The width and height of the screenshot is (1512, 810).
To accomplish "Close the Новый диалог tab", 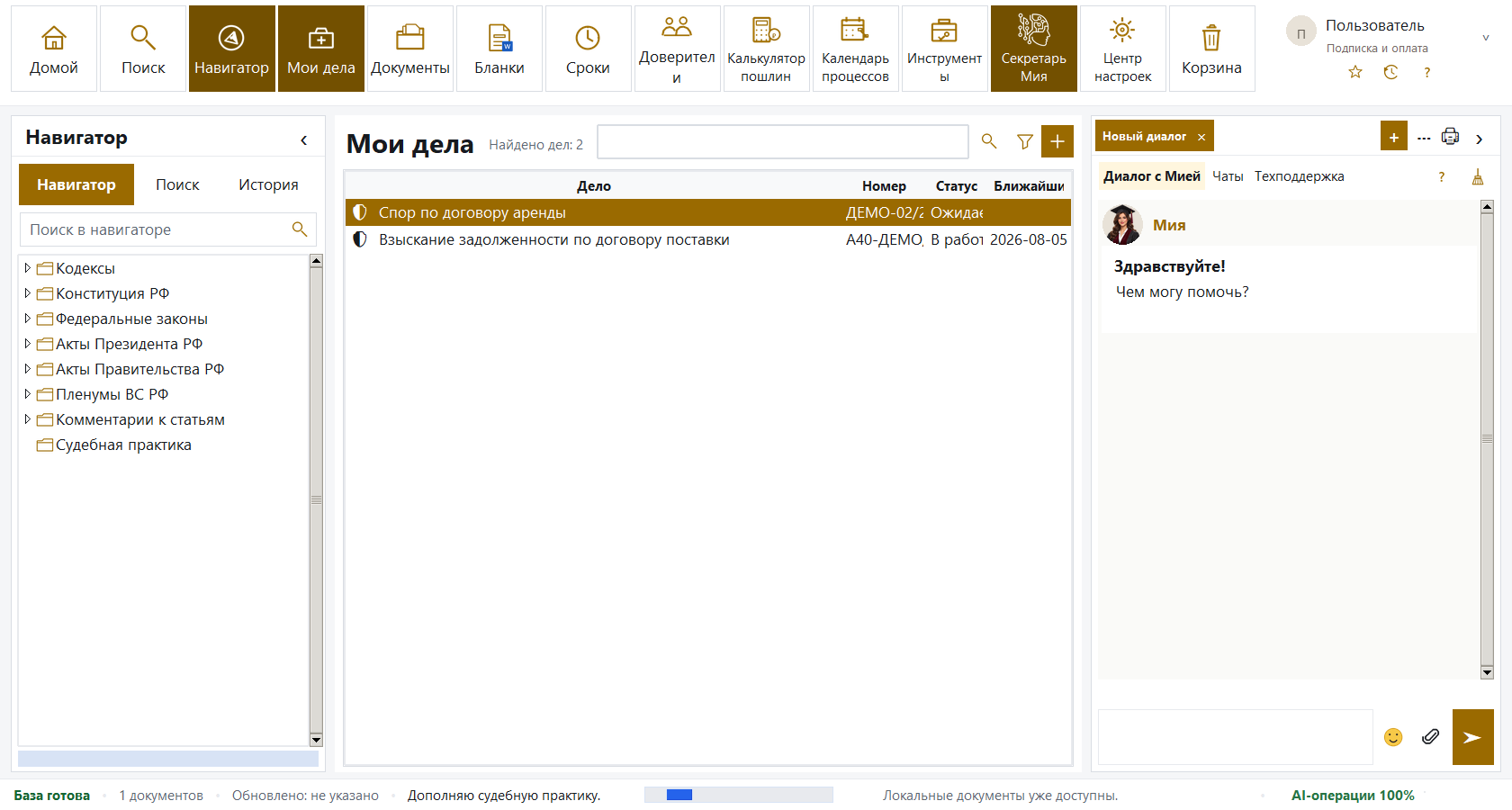I will 1201,137.
